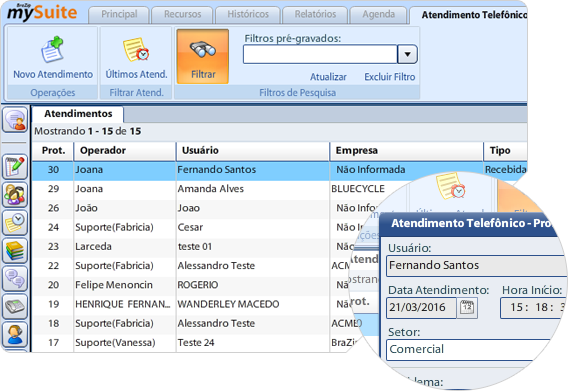Open the Históricos tab

248,14
